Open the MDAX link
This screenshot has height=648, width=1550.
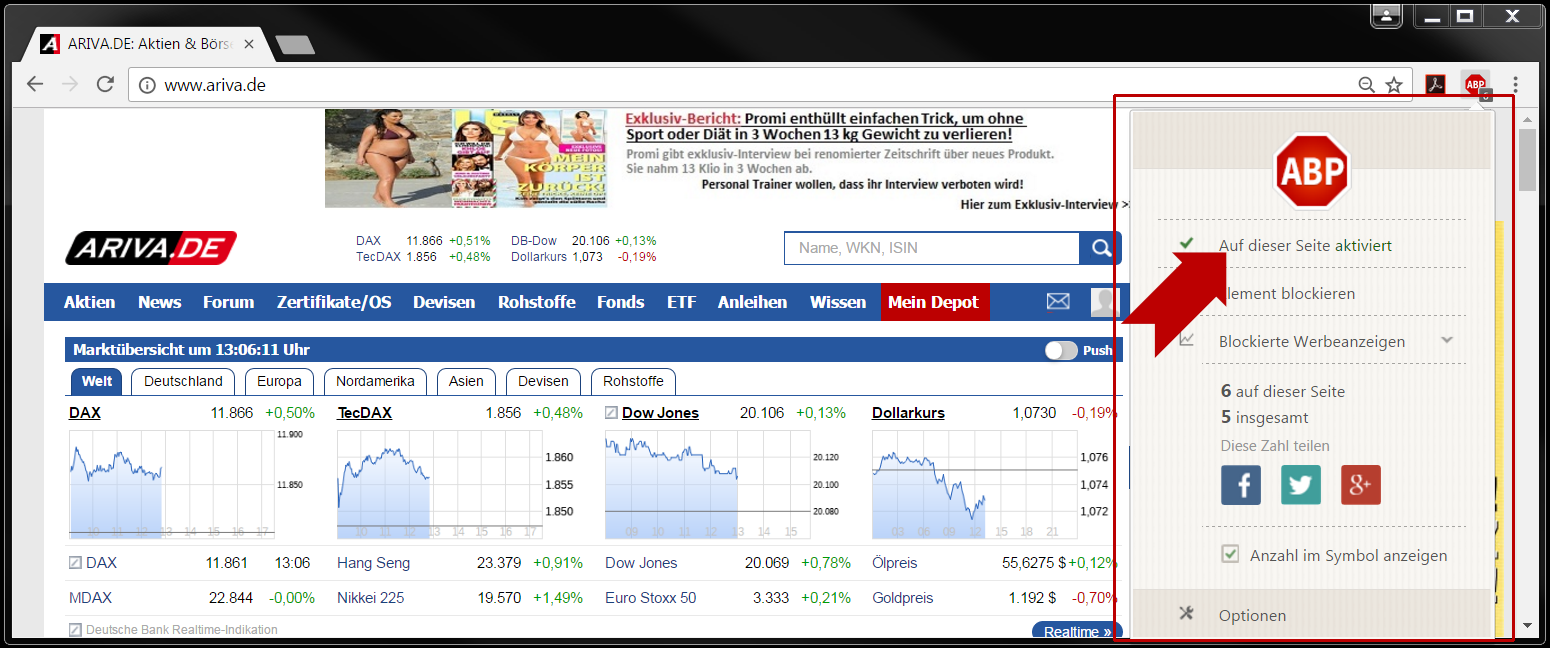(x=90, y=598)
